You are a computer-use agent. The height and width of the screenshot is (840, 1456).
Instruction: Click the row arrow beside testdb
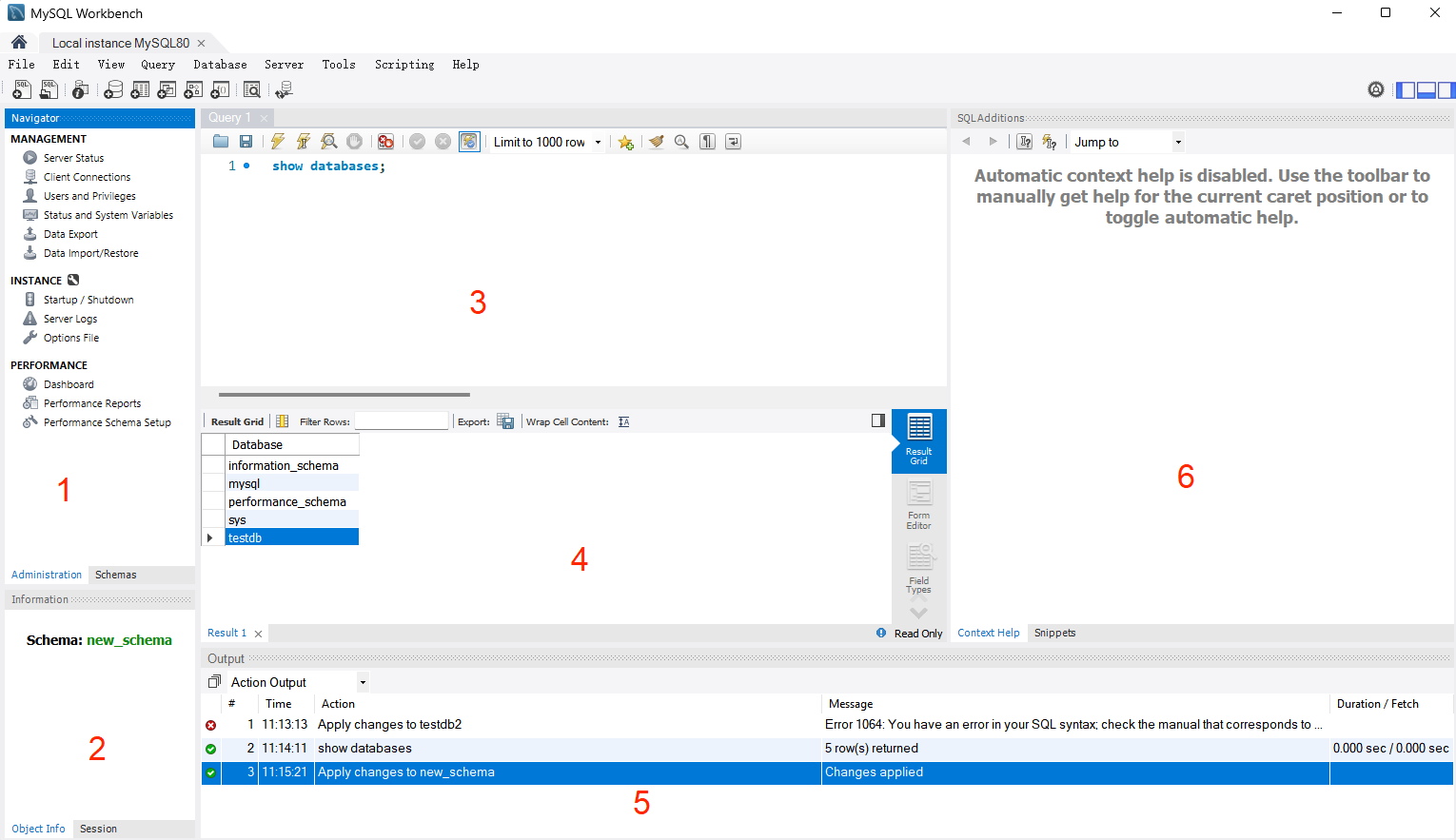click(210, 537)
